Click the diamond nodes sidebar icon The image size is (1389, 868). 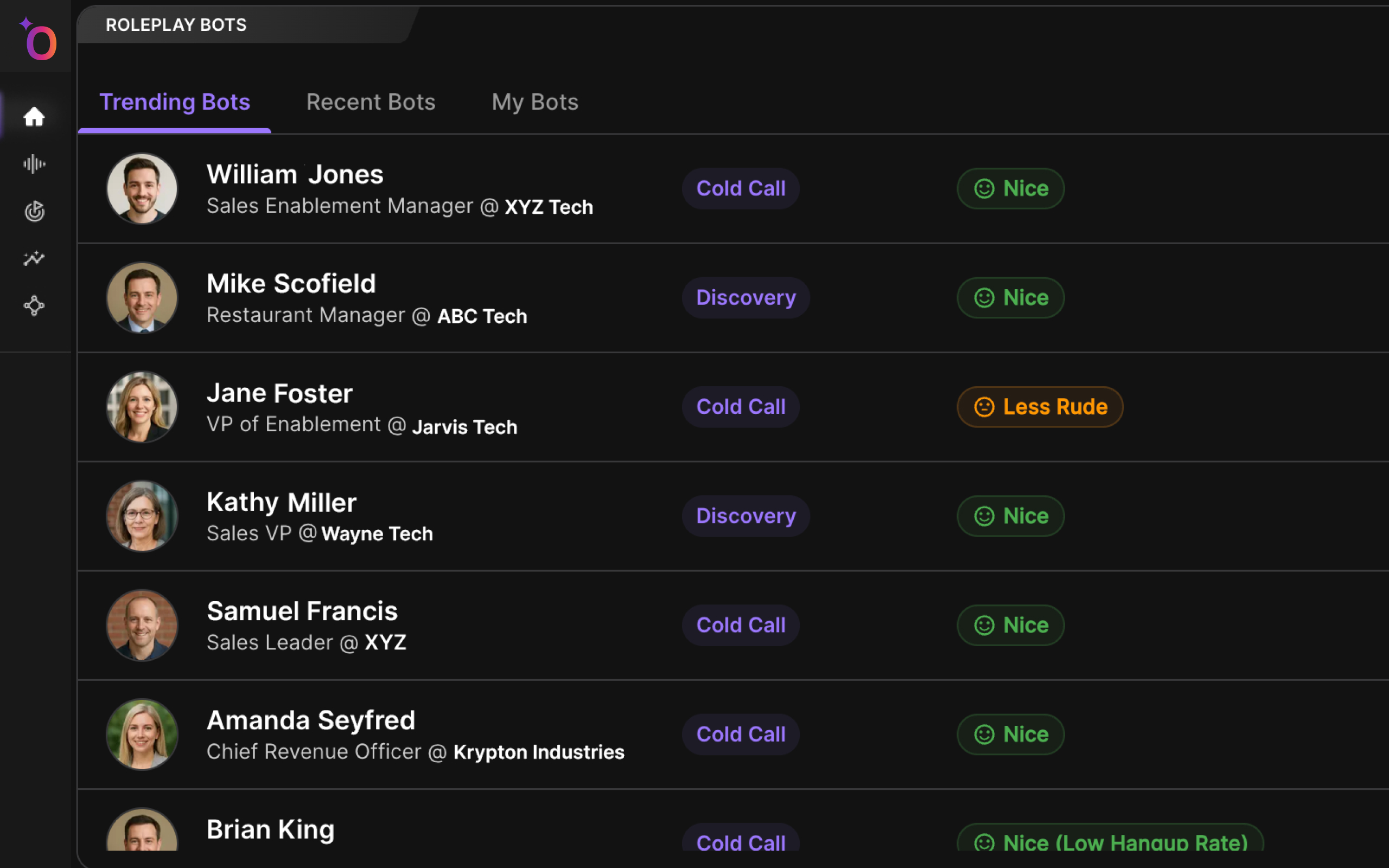point(34,305)
